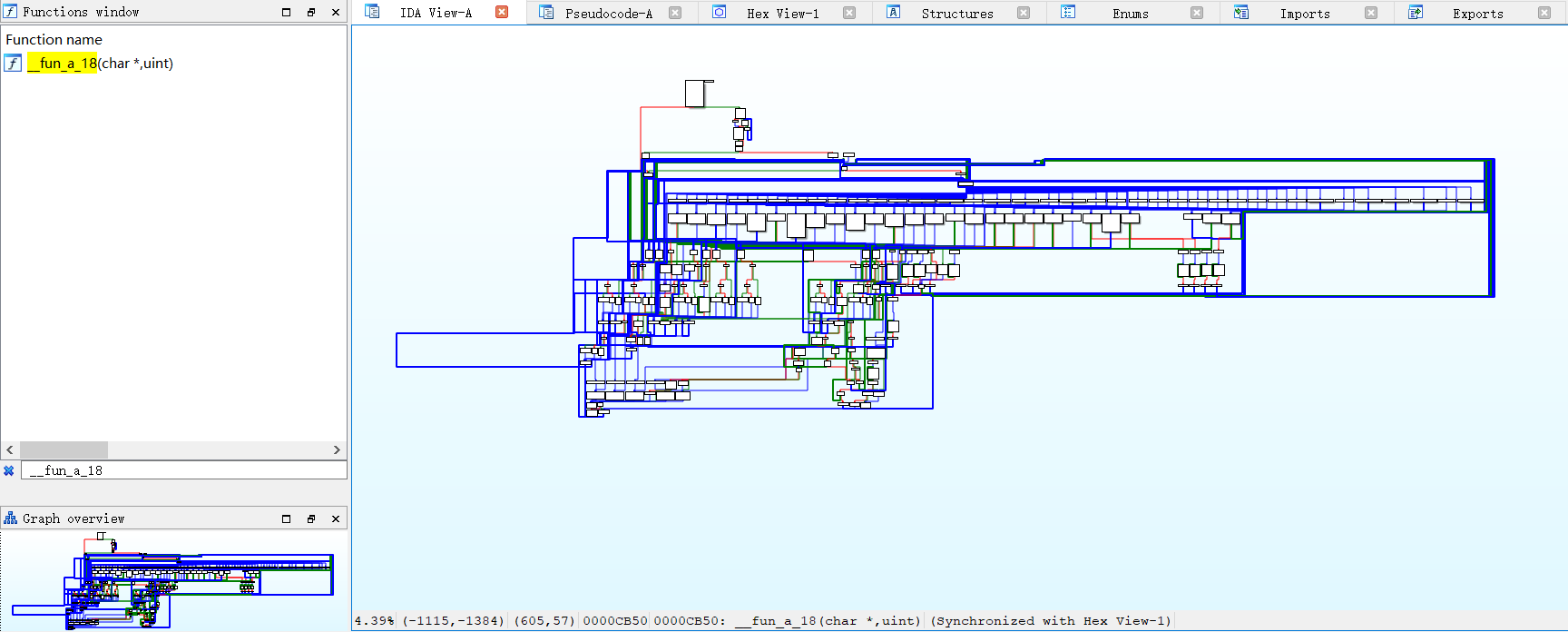Click the Exports tab icon

click(1416, 12)
